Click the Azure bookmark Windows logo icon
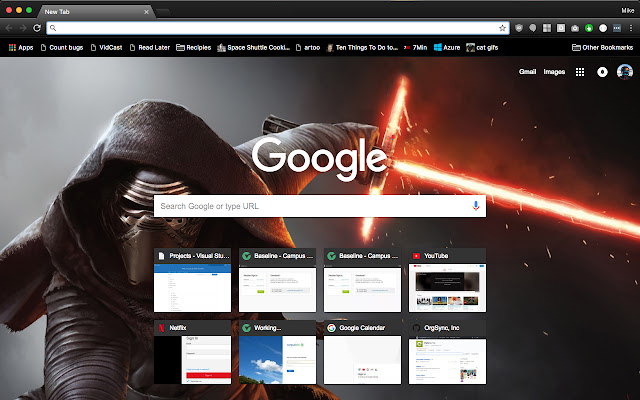Image resolution: width=640 pixels, height=400 pixels. [438, 47]
